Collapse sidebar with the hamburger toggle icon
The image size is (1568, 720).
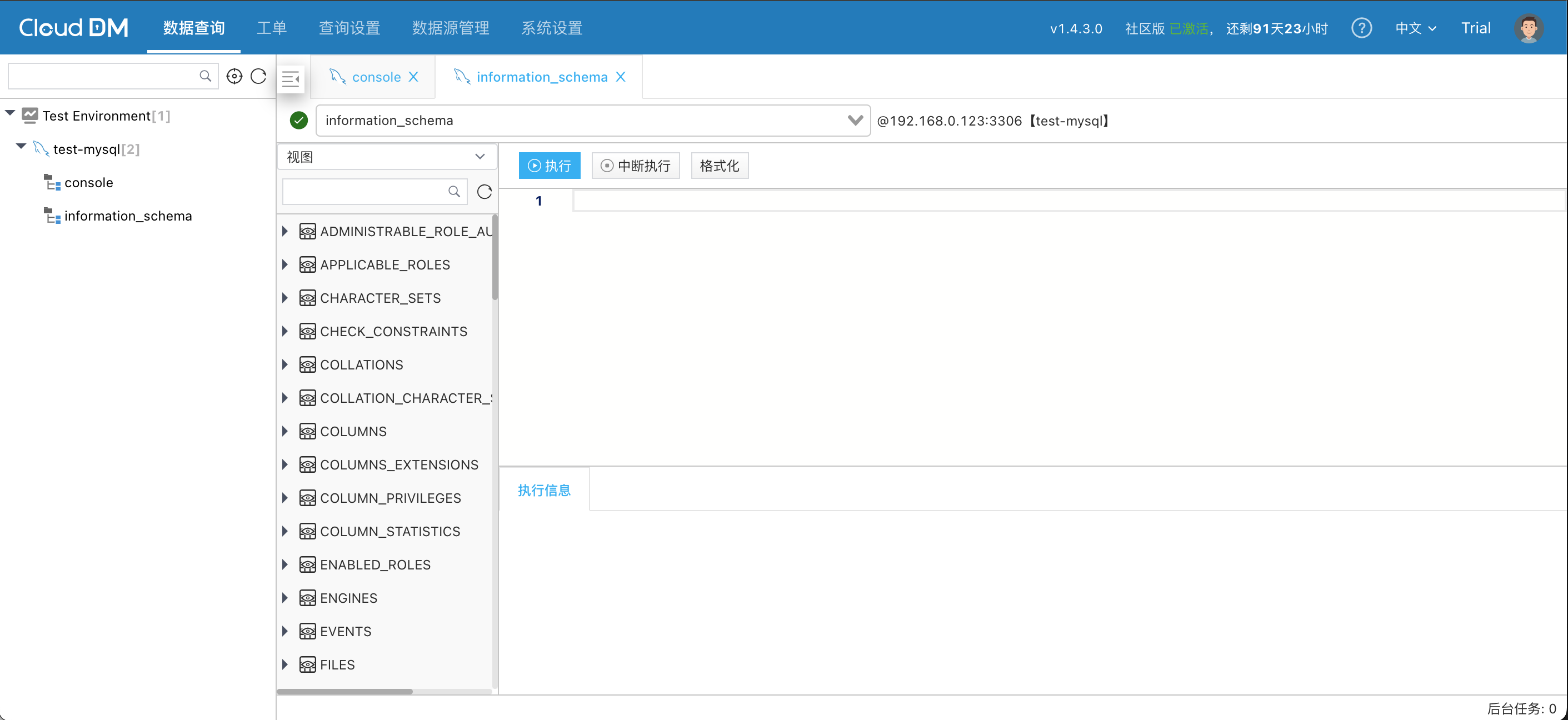point(291,78)
